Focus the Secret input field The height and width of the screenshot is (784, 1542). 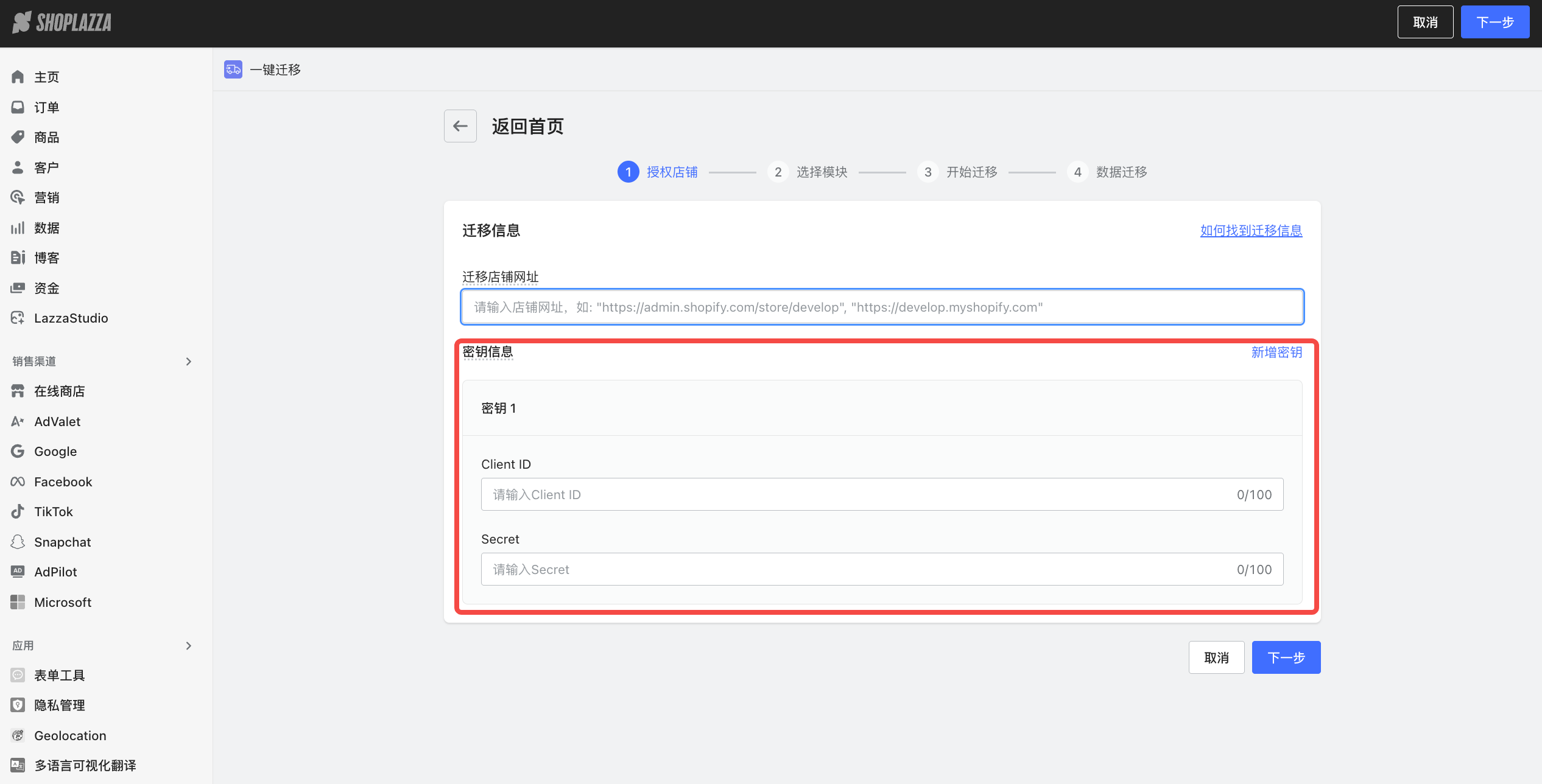[882, 569]
